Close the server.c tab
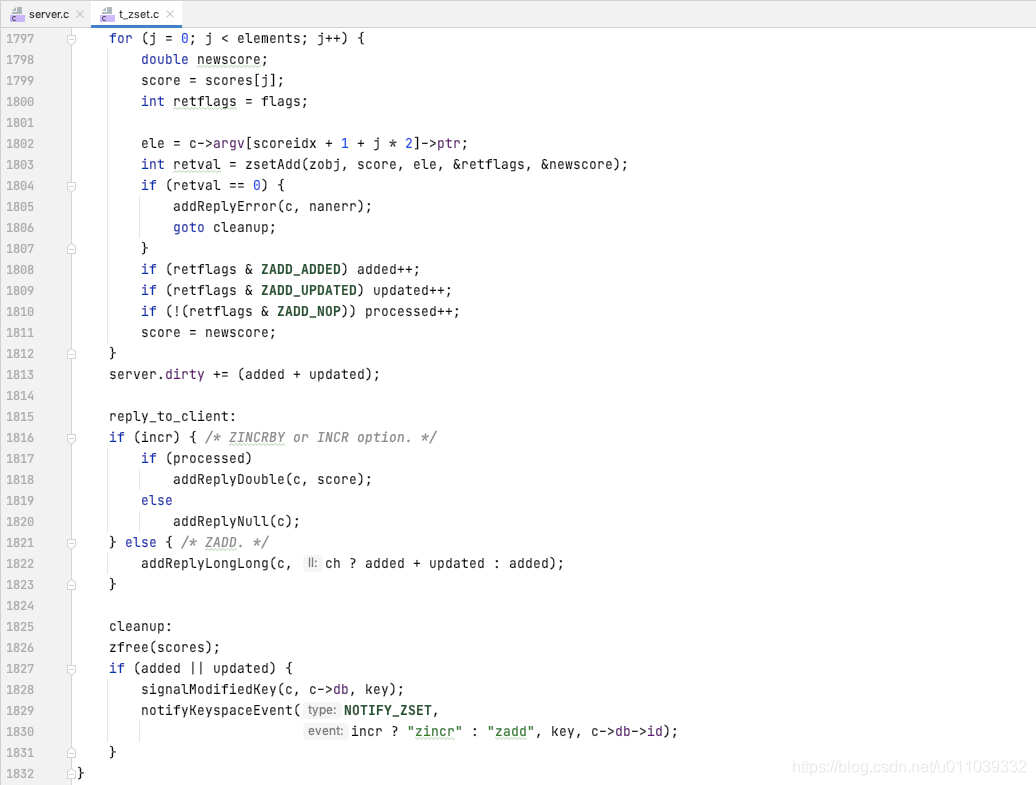Viewport: 1036px width, 785px height. 80,14
